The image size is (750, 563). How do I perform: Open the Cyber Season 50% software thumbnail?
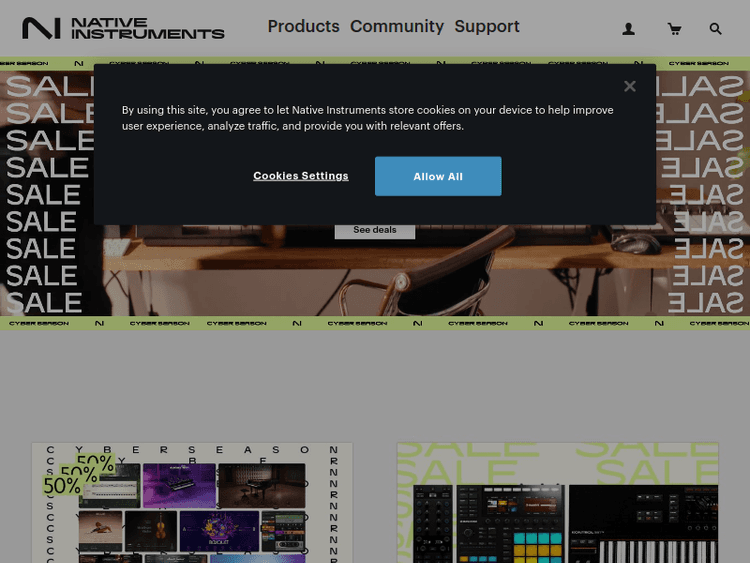[x=192, y=503]
